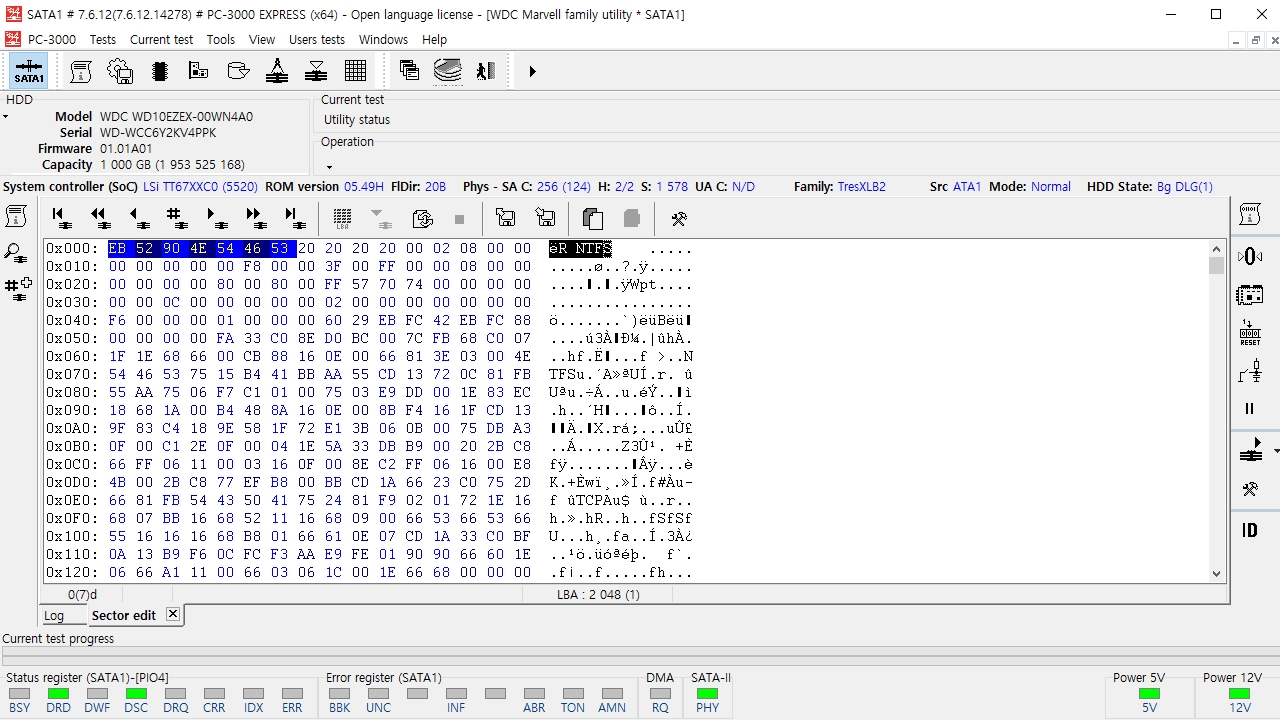Click the power switch icon in right sidebar

(1250, 372)
